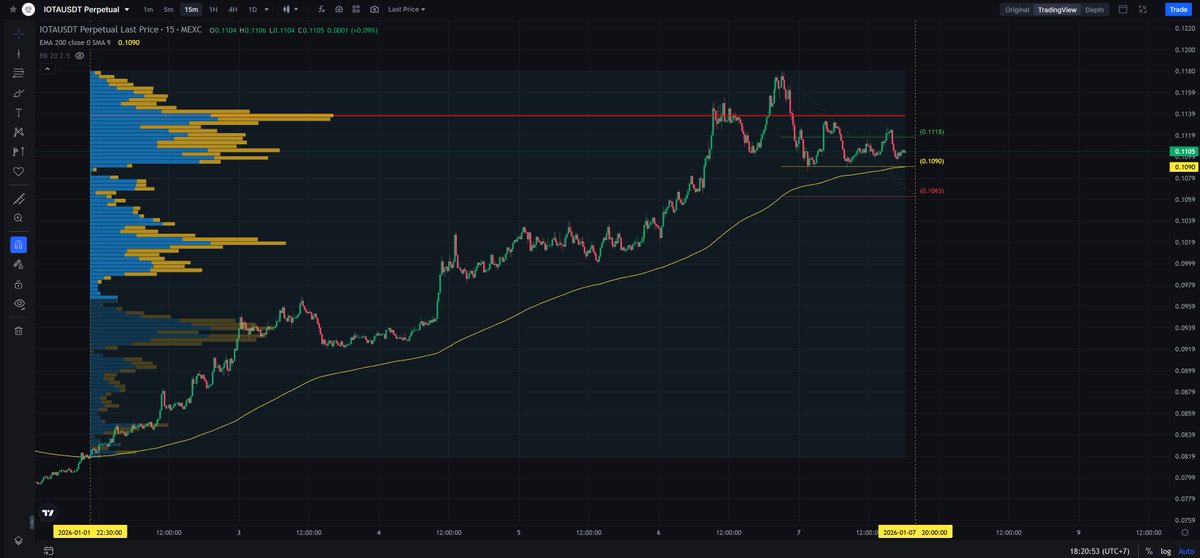Image resolution: width=1200 pixels, height=558 pixels.
Task: Open the chart settings next to indicators
Action: [x=340, y=9]
